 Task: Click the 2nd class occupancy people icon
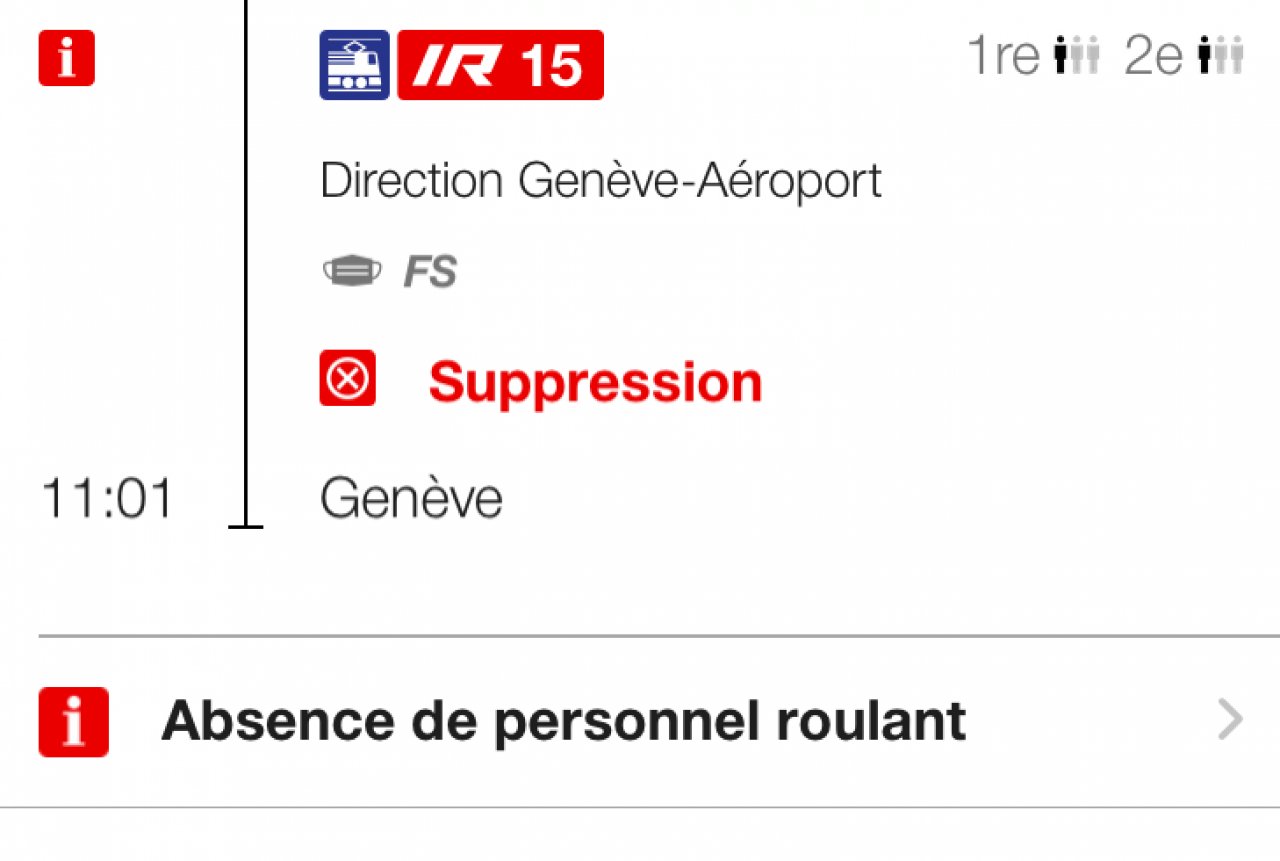(1221, 55)
